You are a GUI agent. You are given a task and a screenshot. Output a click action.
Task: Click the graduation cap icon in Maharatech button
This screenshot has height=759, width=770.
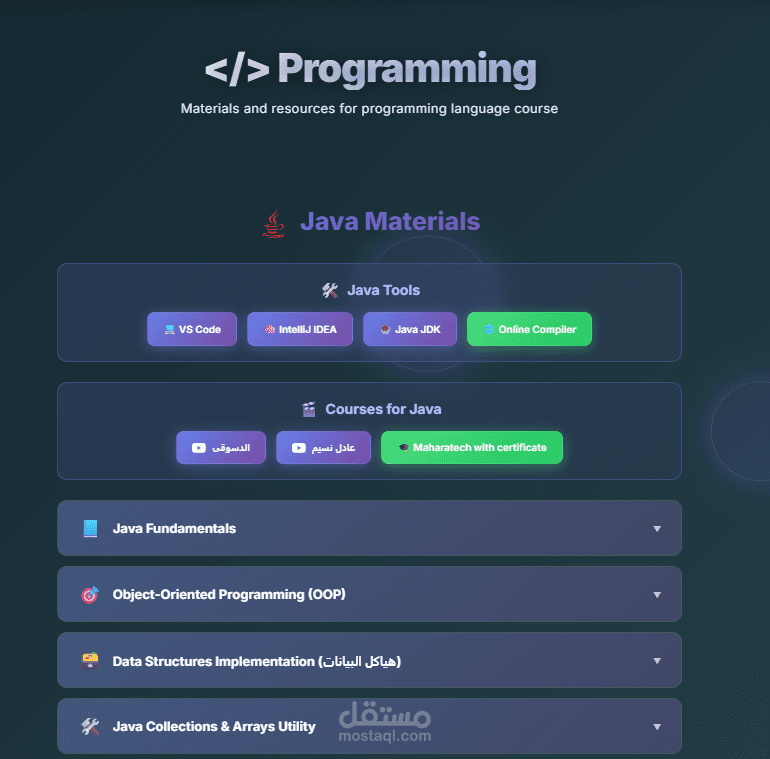click(x=404, y=448)
